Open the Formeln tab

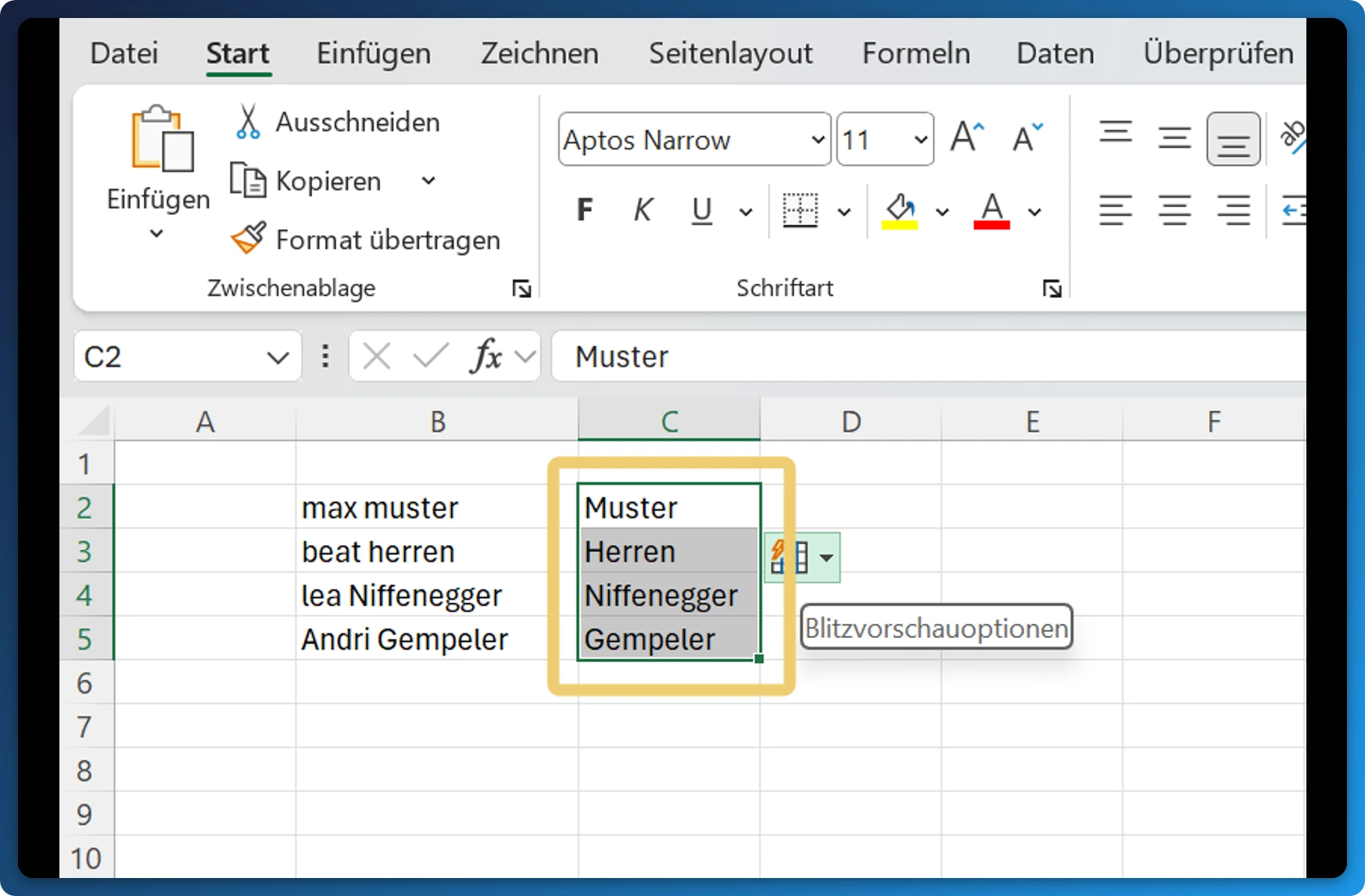[916, 53]
